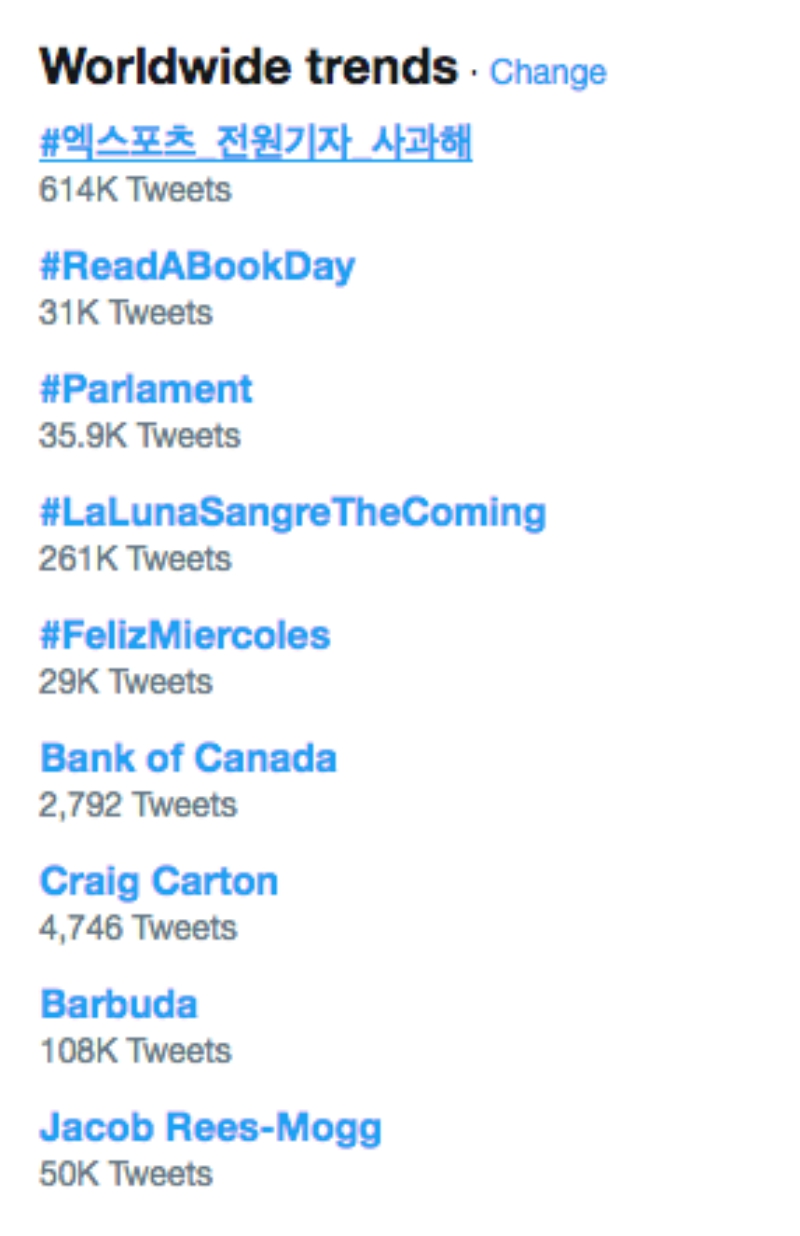Click the 29K Tweets count text
Viewport: 800px width, 1236px height.
tap(126, 681)
